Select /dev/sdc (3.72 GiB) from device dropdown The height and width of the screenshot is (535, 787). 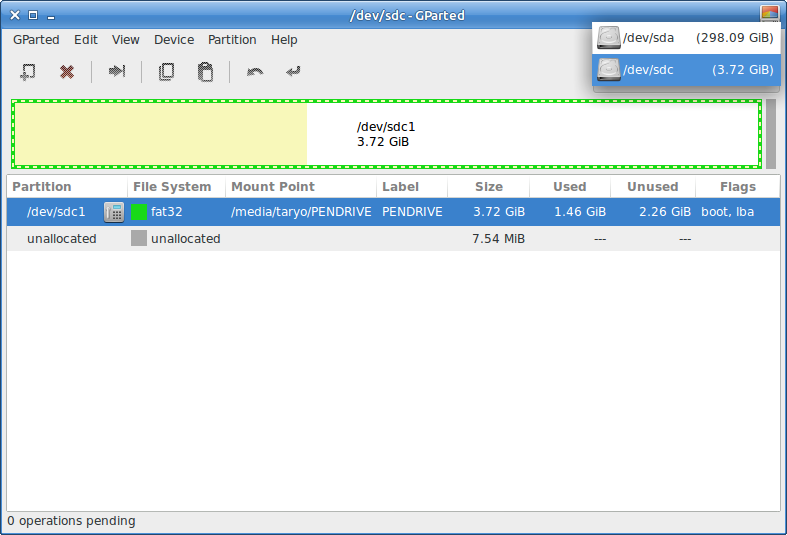pos(686,70)
